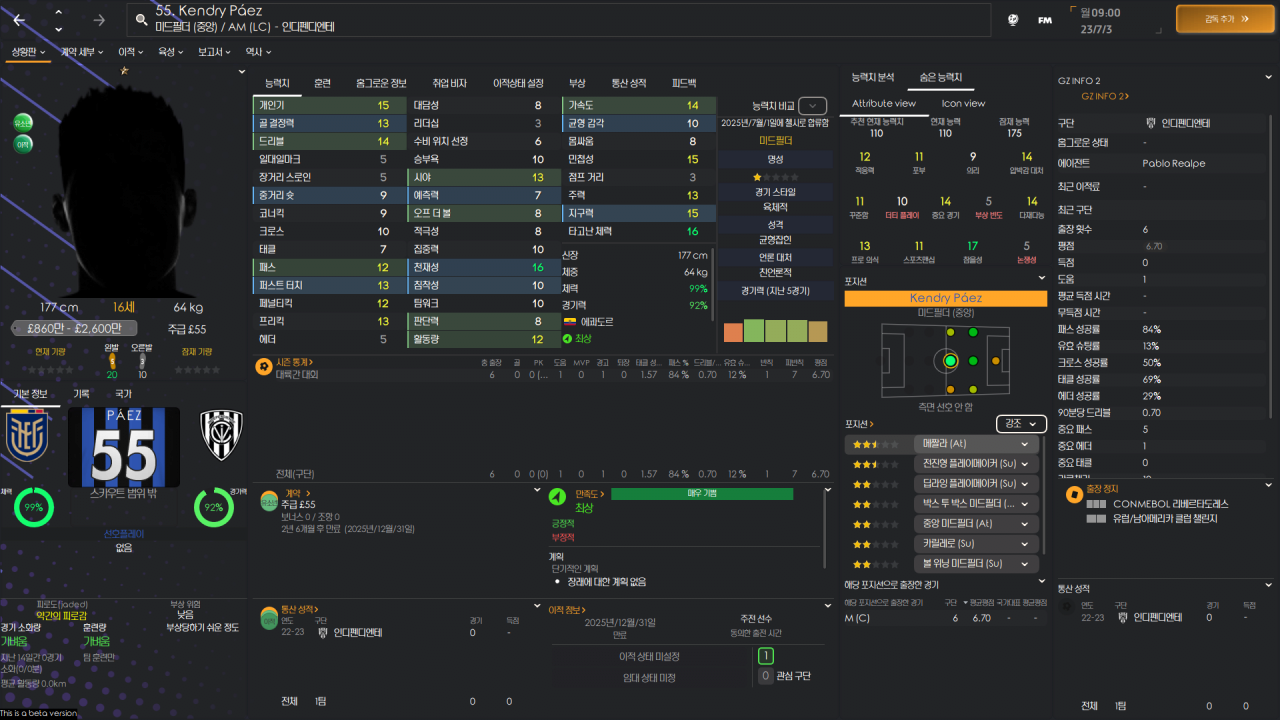Viewport: 1280px width, 720px height.
Task: Click the green circular icon beside 계약 section
Action: pos(268,500)
